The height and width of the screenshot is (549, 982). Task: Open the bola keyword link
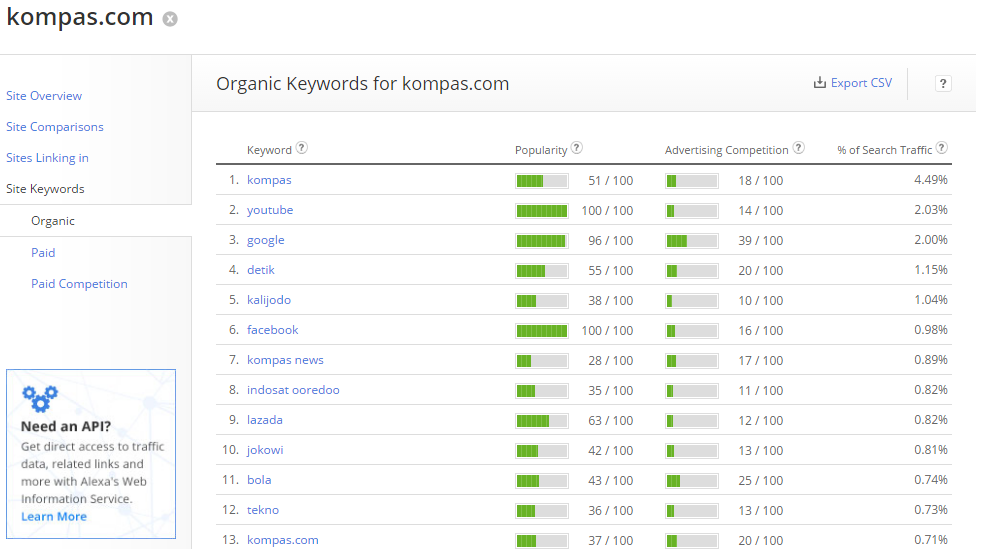point(259,480)
